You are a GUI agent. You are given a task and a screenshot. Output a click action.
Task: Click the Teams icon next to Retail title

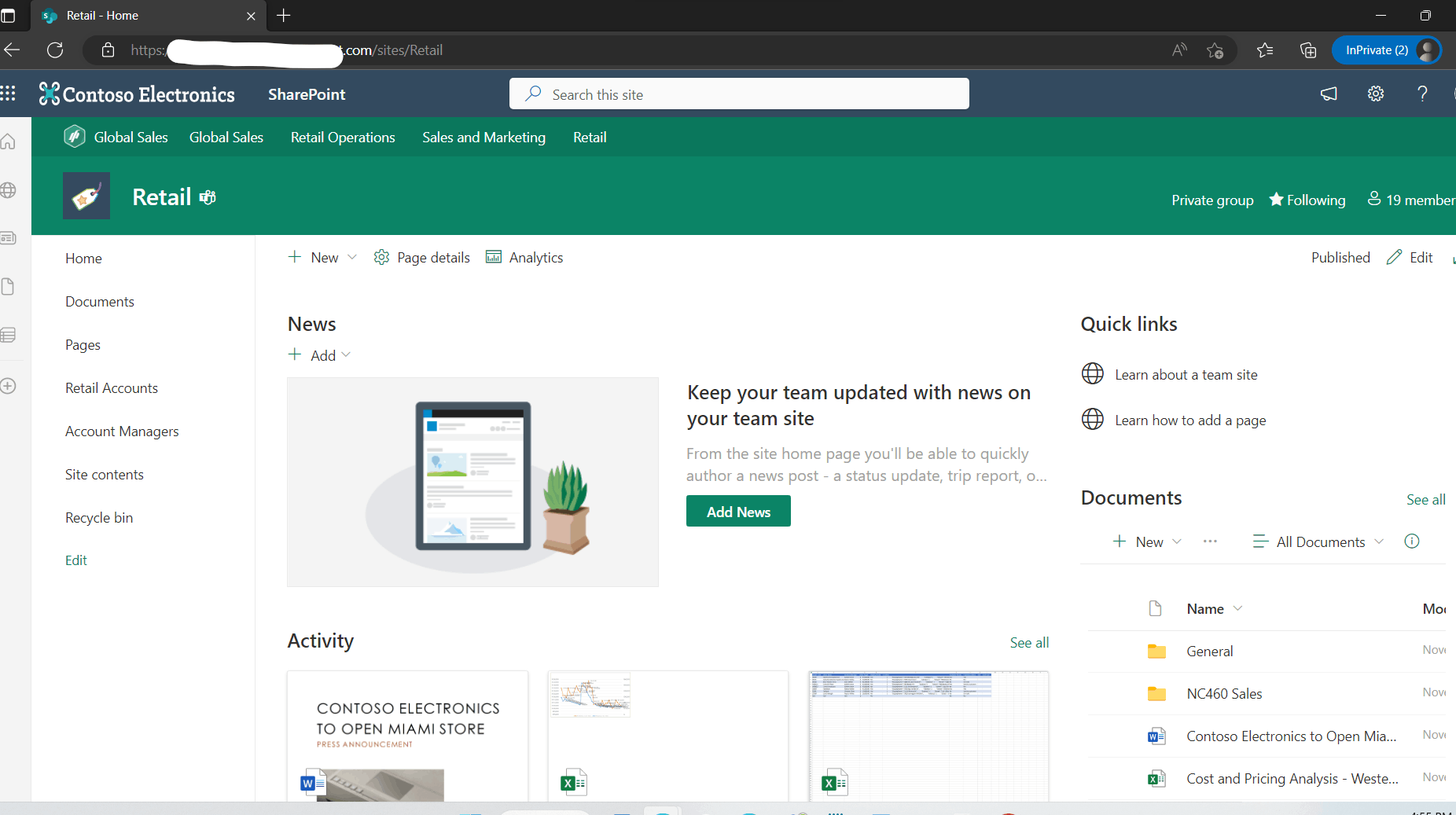[208, 197]
